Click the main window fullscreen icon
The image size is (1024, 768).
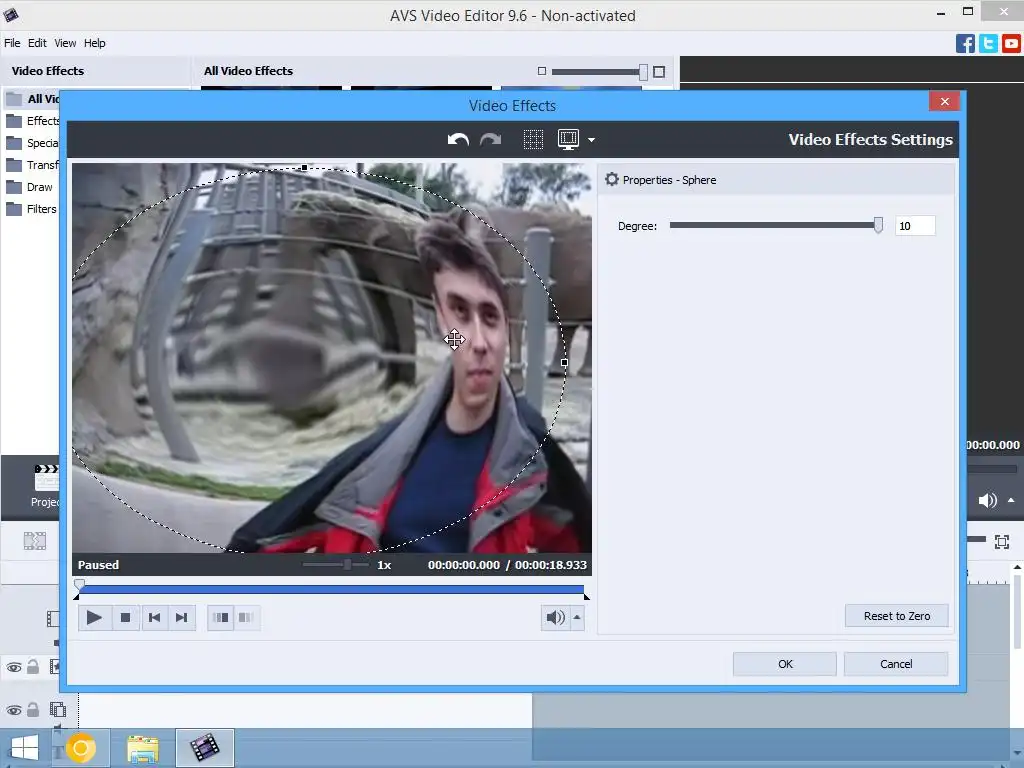(1002, 541)
